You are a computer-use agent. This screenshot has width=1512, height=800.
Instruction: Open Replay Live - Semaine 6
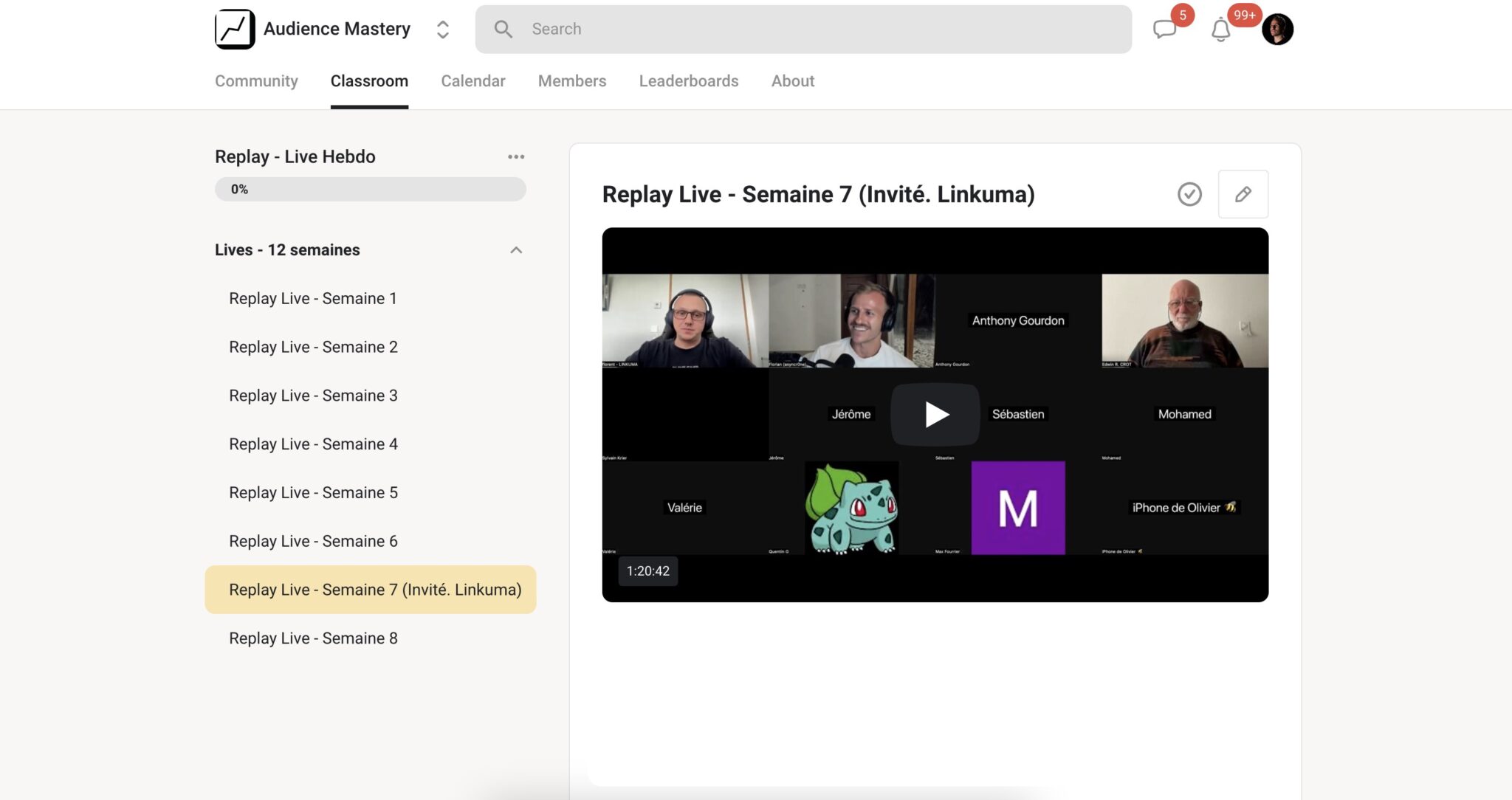click(x=371, y=541)
